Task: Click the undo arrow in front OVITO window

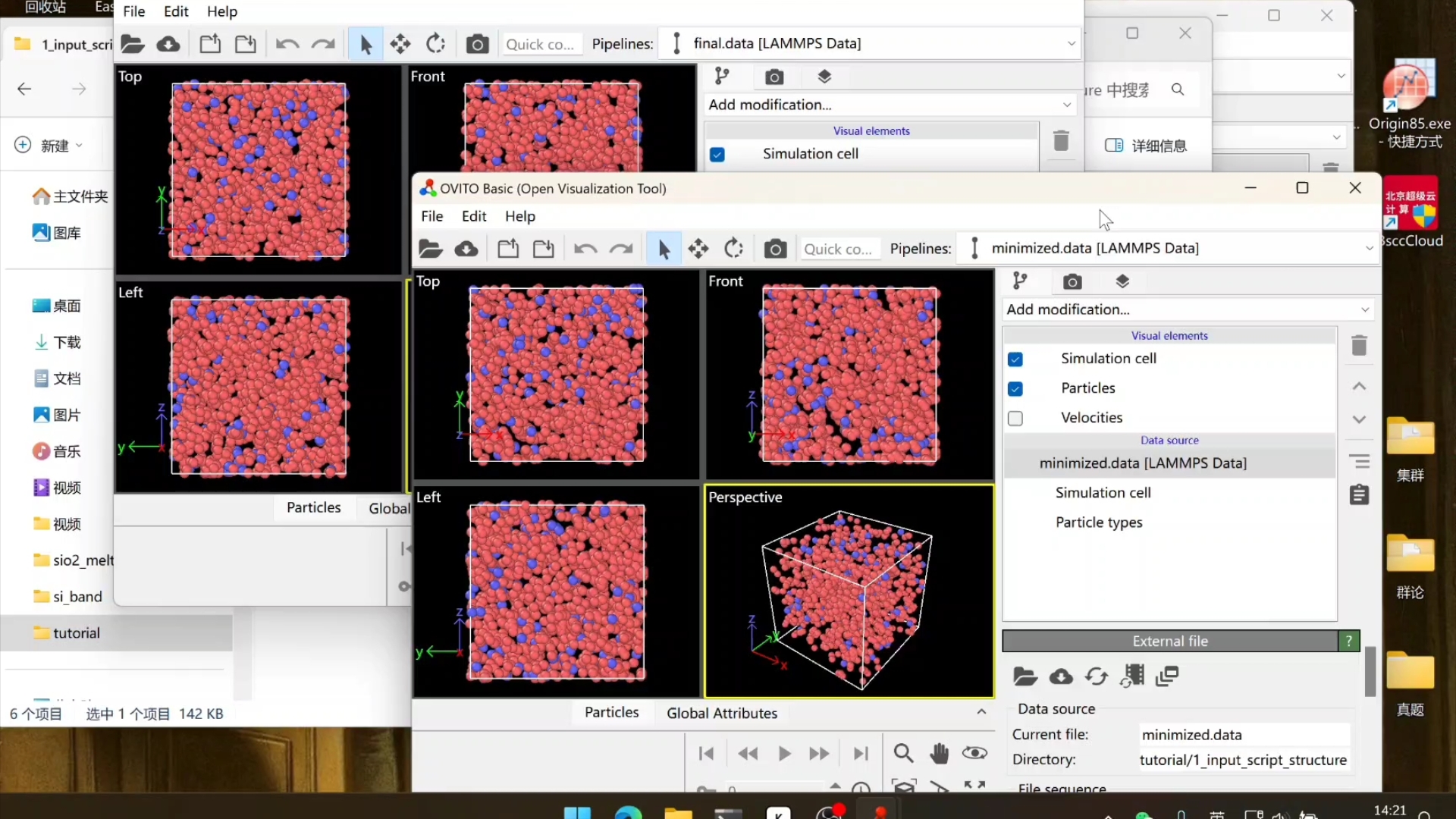Action: click(x=585, y=249)
